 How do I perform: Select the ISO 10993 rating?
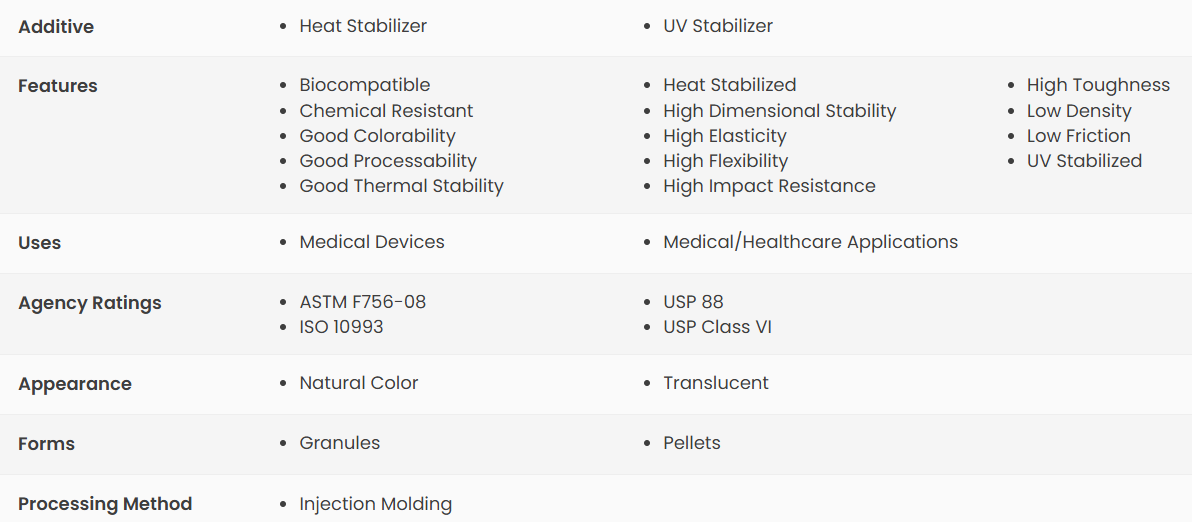(x=341, y=327)
